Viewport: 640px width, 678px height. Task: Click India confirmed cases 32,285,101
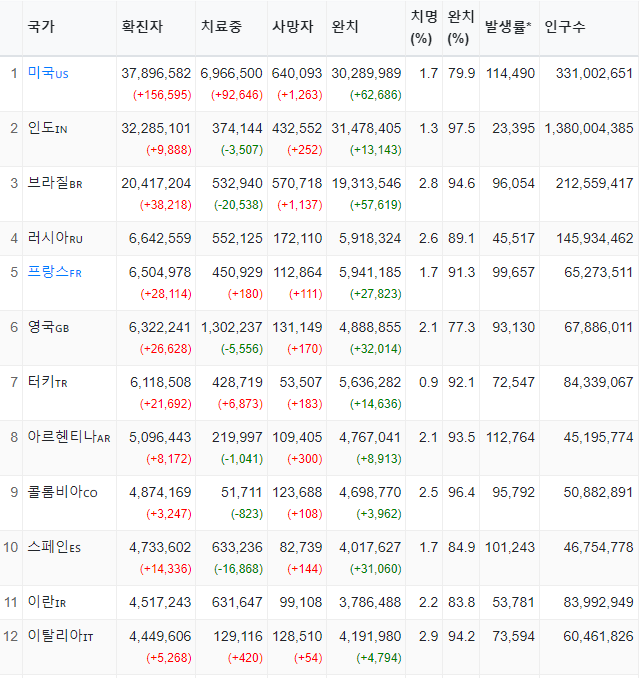tap(156, 128)
